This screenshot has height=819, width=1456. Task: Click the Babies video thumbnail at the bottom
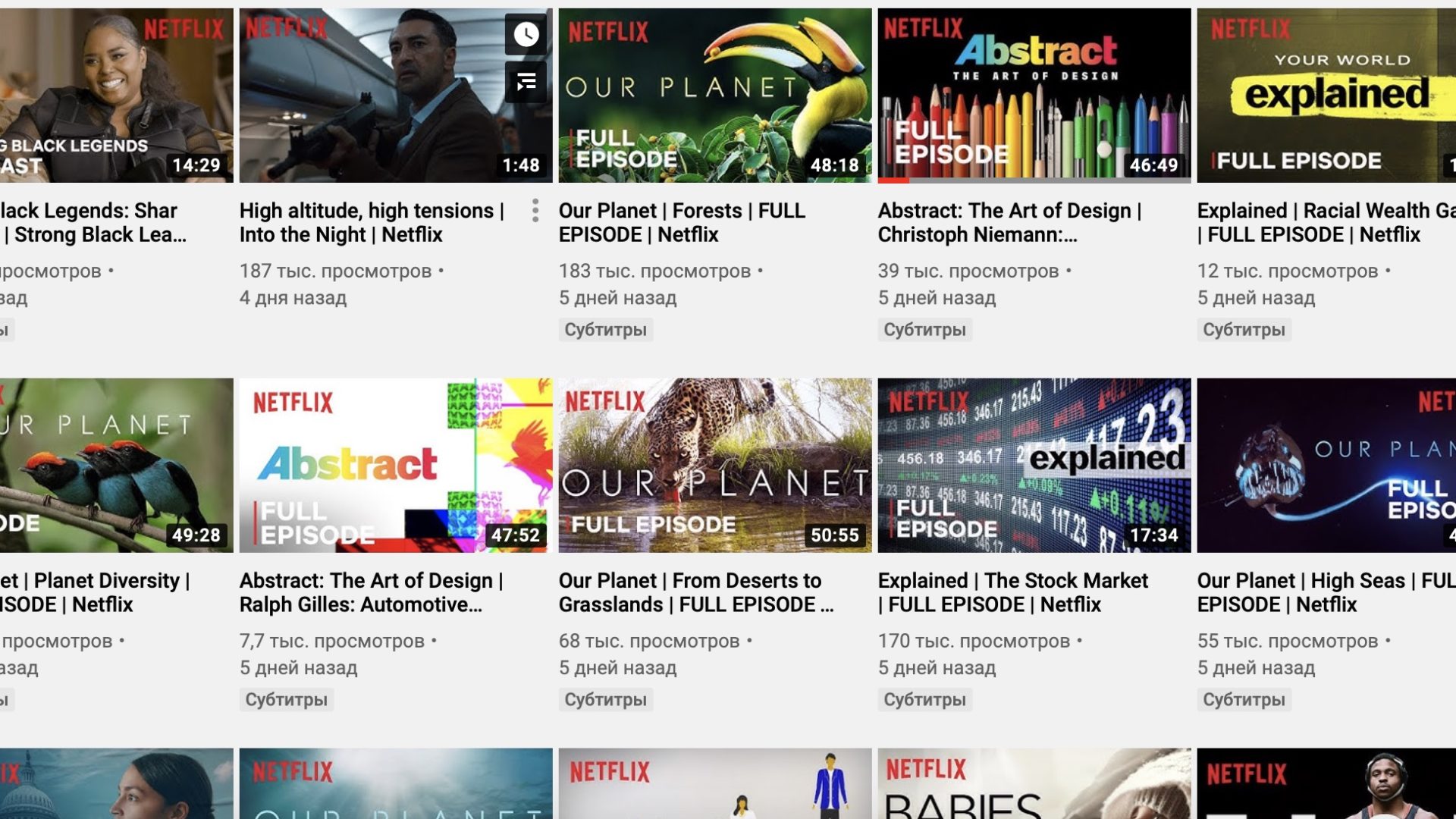pyautogui.click(x=1034, y=783)
